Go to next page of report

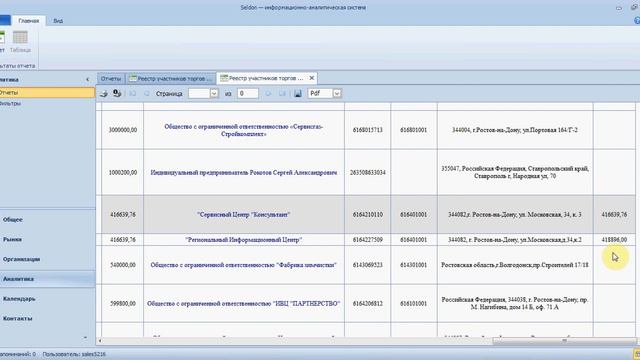pos(268,93)
